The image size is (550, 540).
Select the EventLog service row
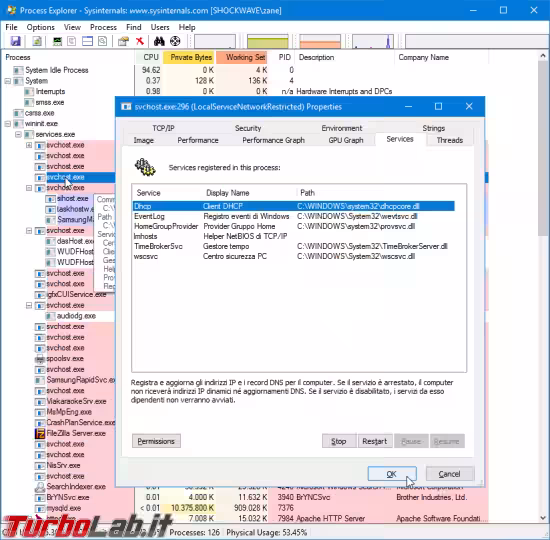pyautogui.click(x=294, y=216)
